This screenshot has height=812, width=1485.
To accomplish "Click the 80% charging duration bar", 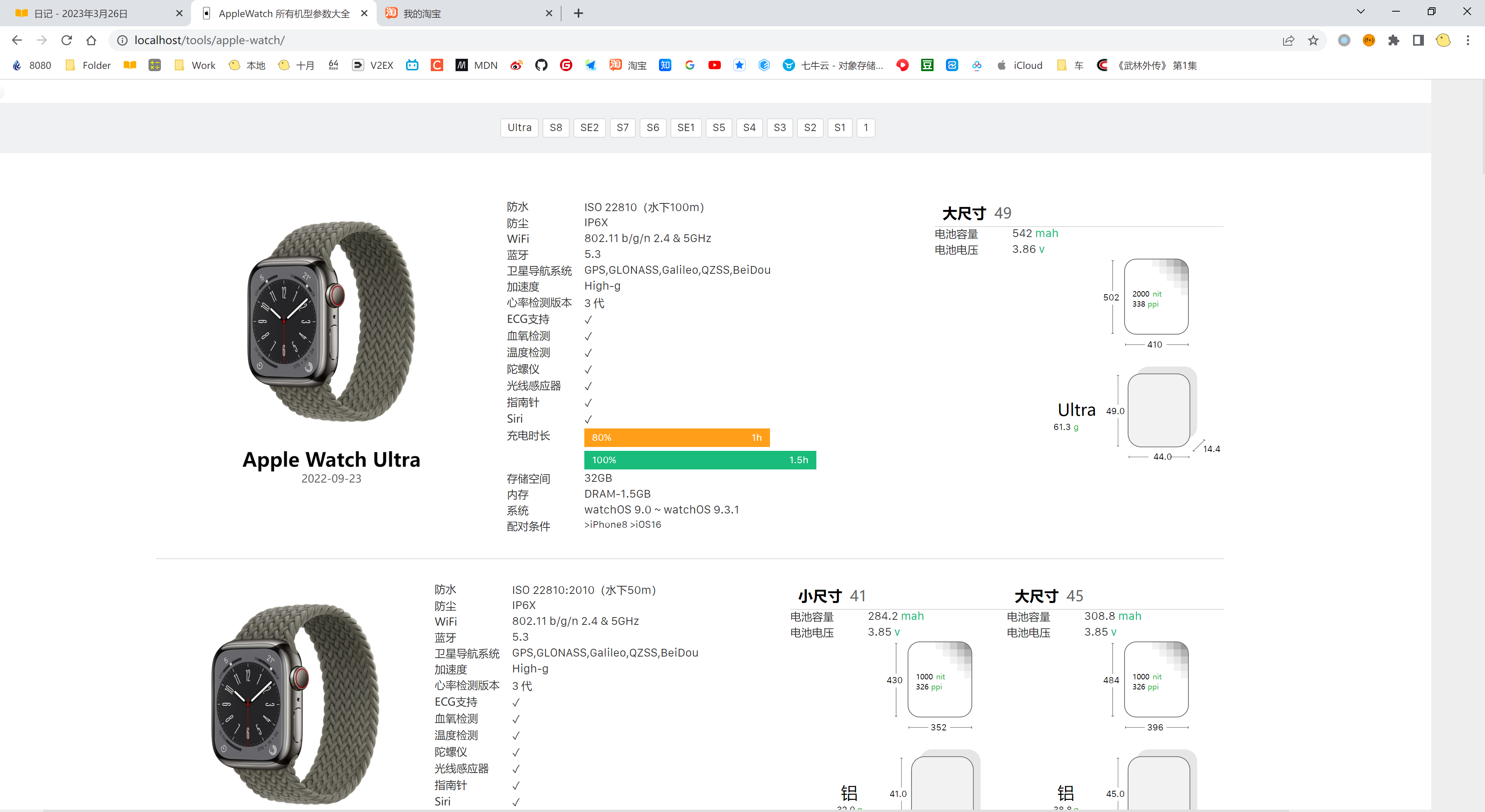I will click(x=677, y=437).
